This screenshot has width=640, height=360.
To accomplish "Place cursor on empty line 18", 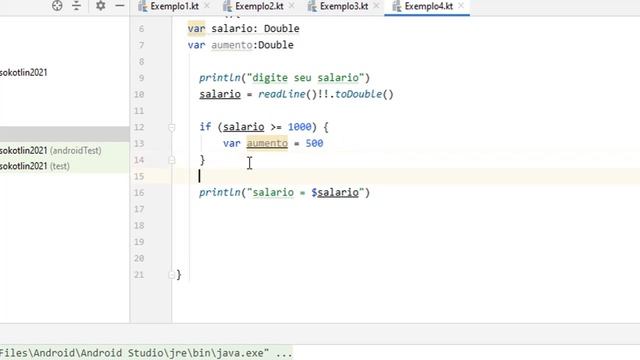I will 406,225.
